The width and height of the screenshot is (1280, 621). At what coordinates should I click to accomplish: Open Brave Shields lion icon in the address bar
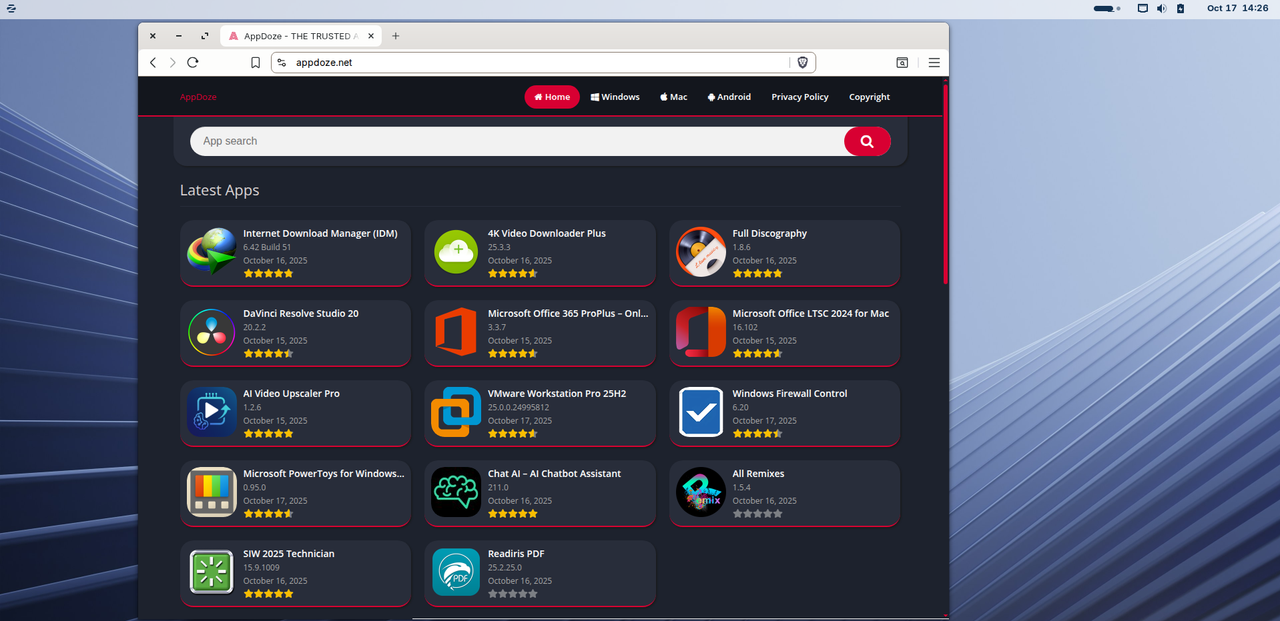[802, 62]
